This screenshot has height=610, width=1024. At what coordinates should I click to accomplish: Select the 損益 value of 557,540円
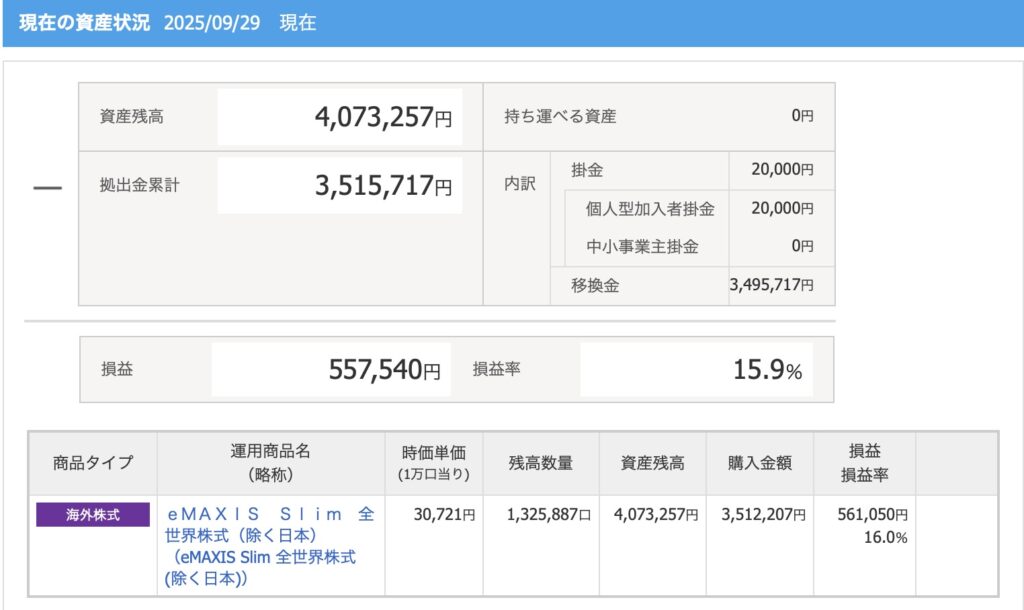tap(384, 370)
